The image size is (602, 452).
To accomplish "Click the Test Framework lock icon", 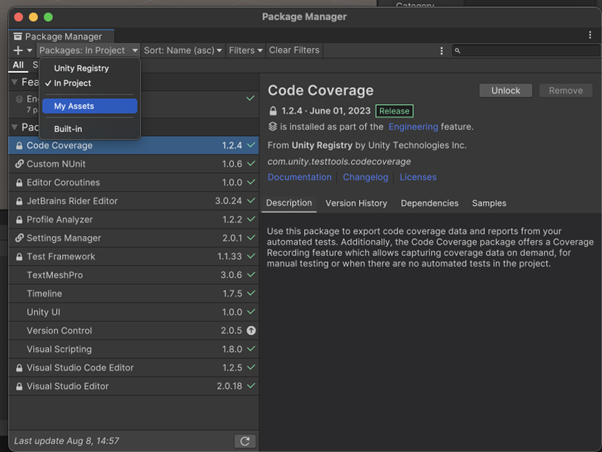I will (x=19, y=257).
